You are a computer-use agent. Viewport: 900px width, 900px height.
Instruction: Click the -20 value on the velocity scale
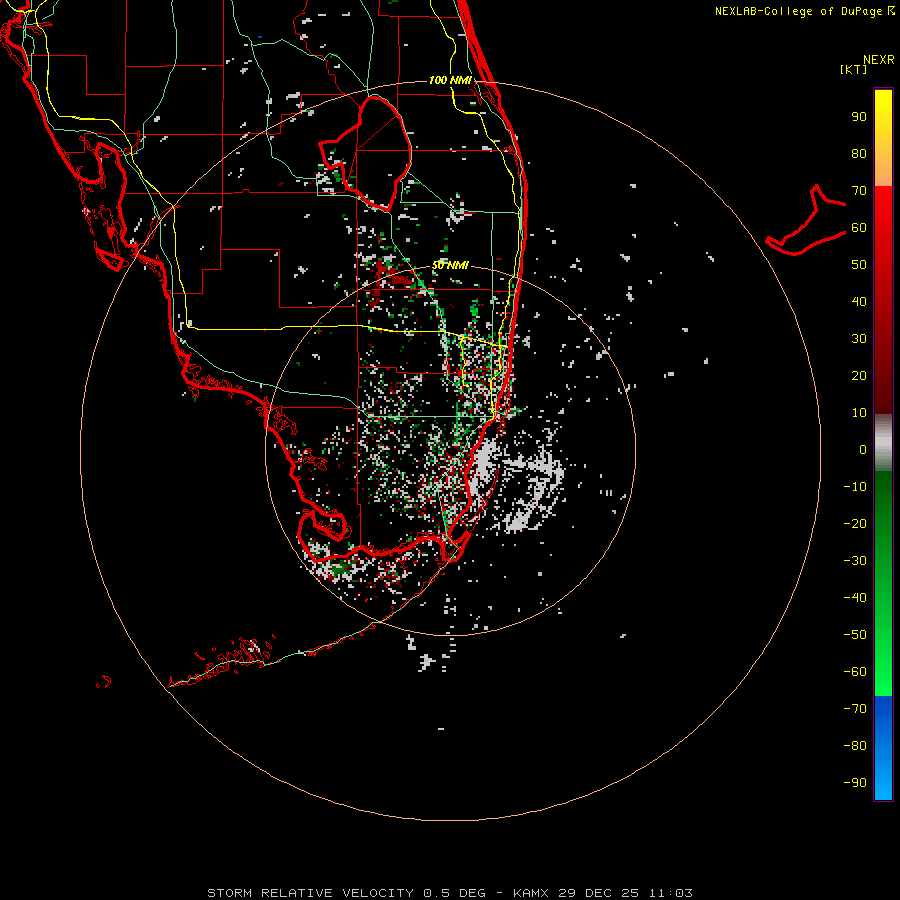click(x=855, y=523)
